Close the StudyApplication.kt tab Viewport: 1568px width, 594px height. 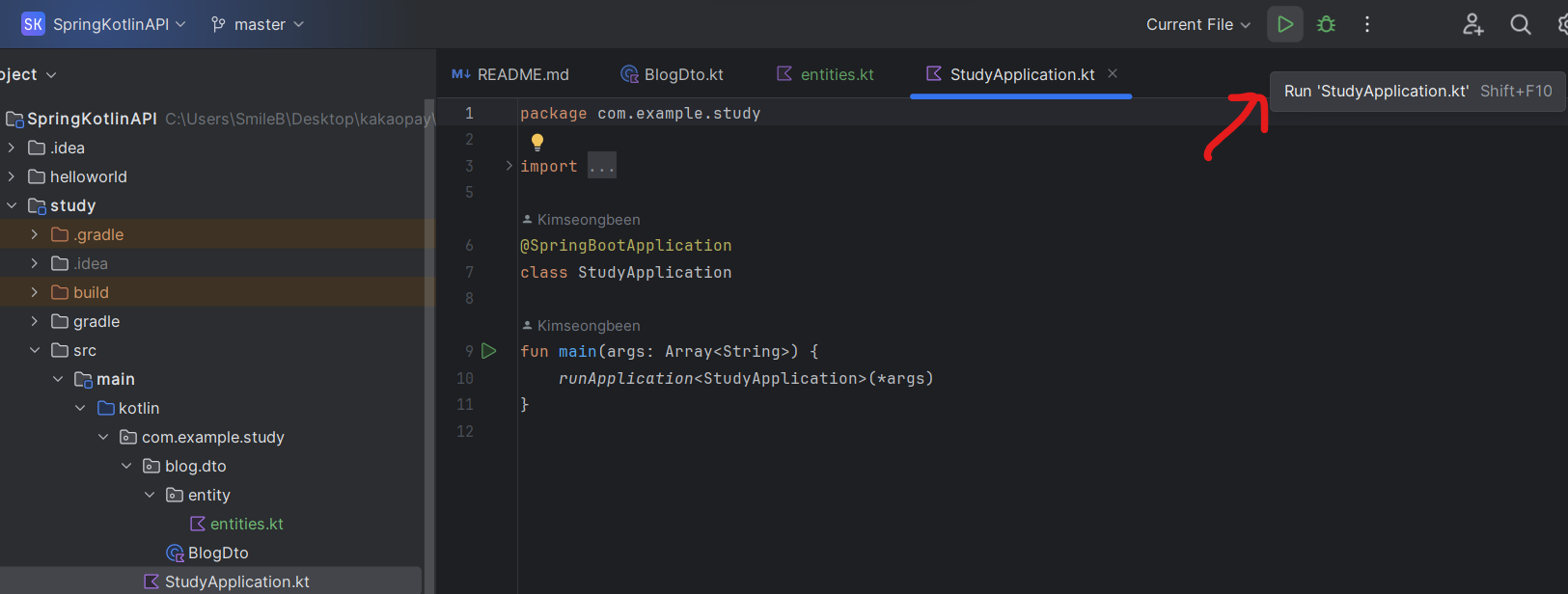point(1113,73)
